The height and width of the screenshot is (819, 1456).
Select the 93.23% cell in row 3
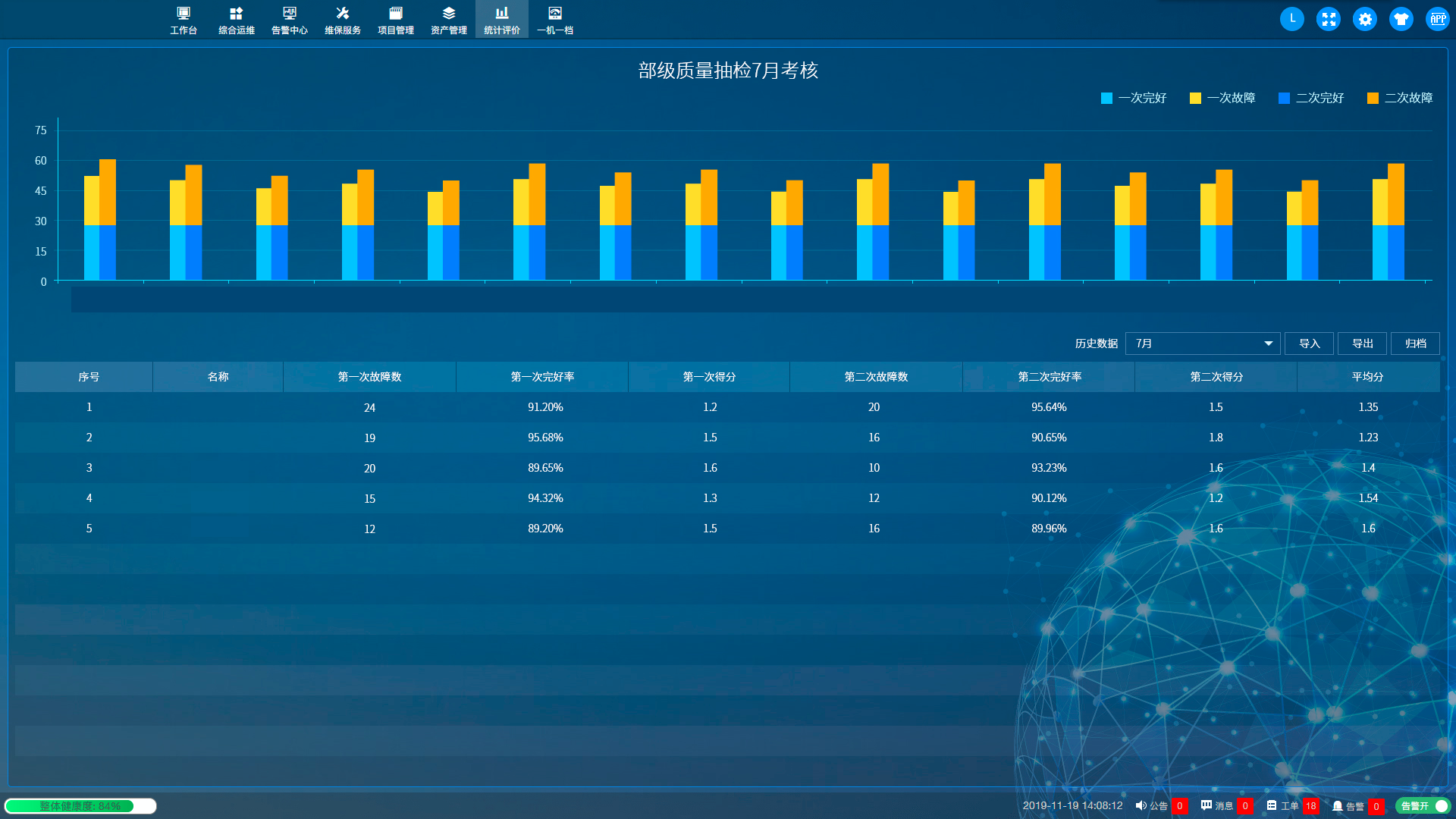[1049, 468]
